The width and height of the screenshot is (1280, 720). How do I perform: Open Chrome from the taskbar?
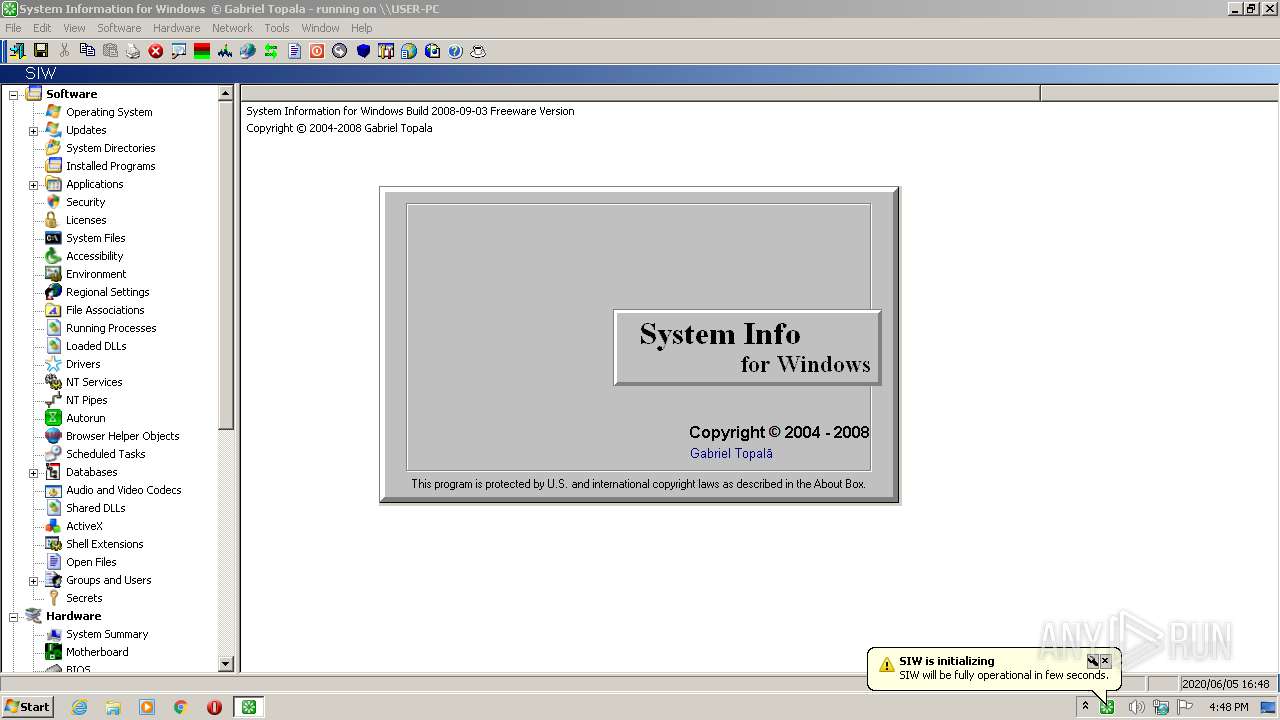pos(181,707)
